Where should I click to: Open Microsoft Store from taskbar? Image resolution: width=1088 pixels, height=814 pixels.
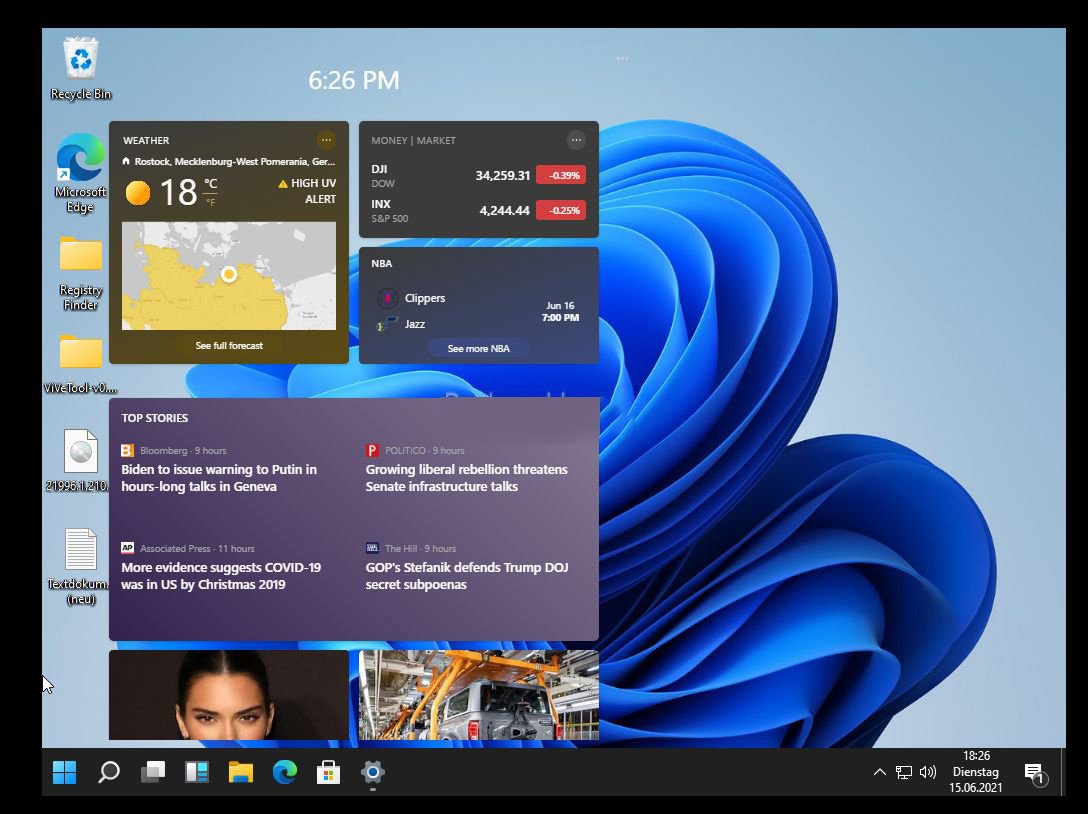328,772
